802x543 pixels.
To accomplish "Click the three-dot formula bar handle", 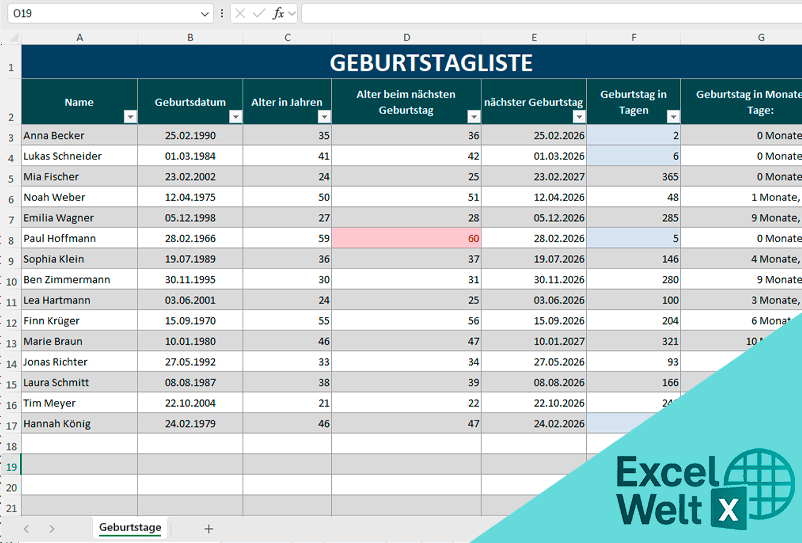I will 221,13.
